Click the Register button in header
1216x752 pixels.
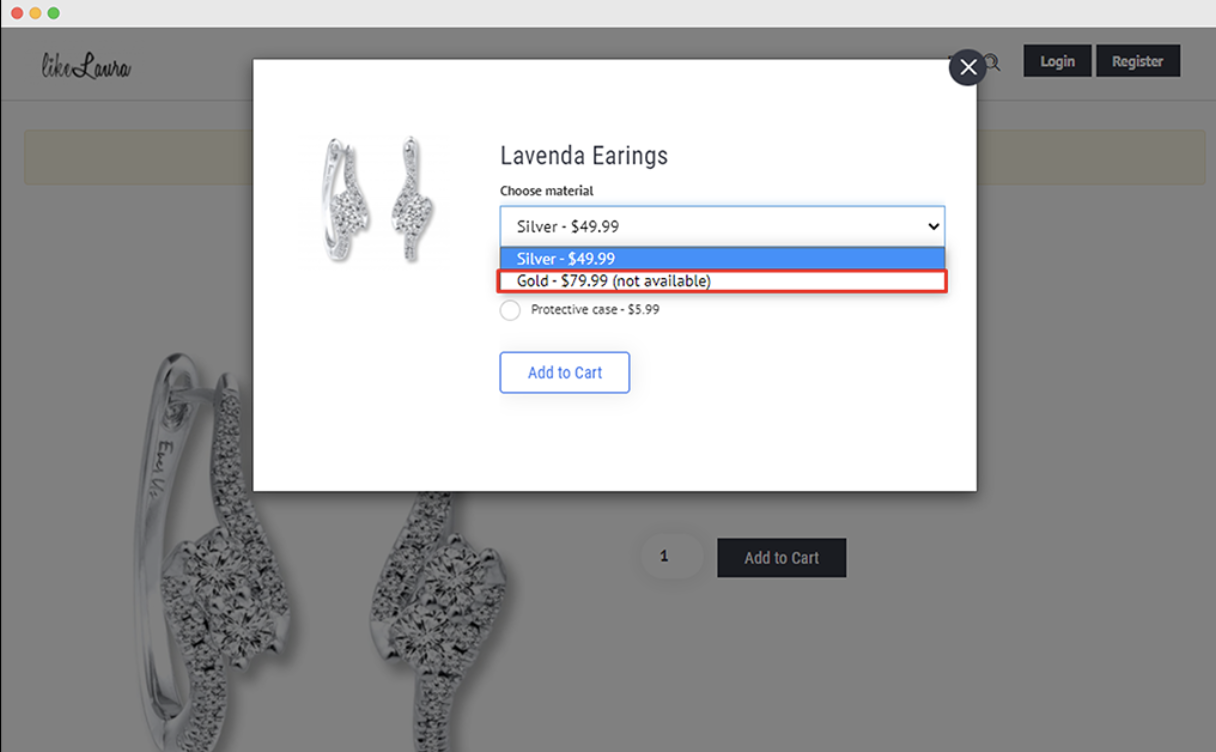tap(1138, 61)
